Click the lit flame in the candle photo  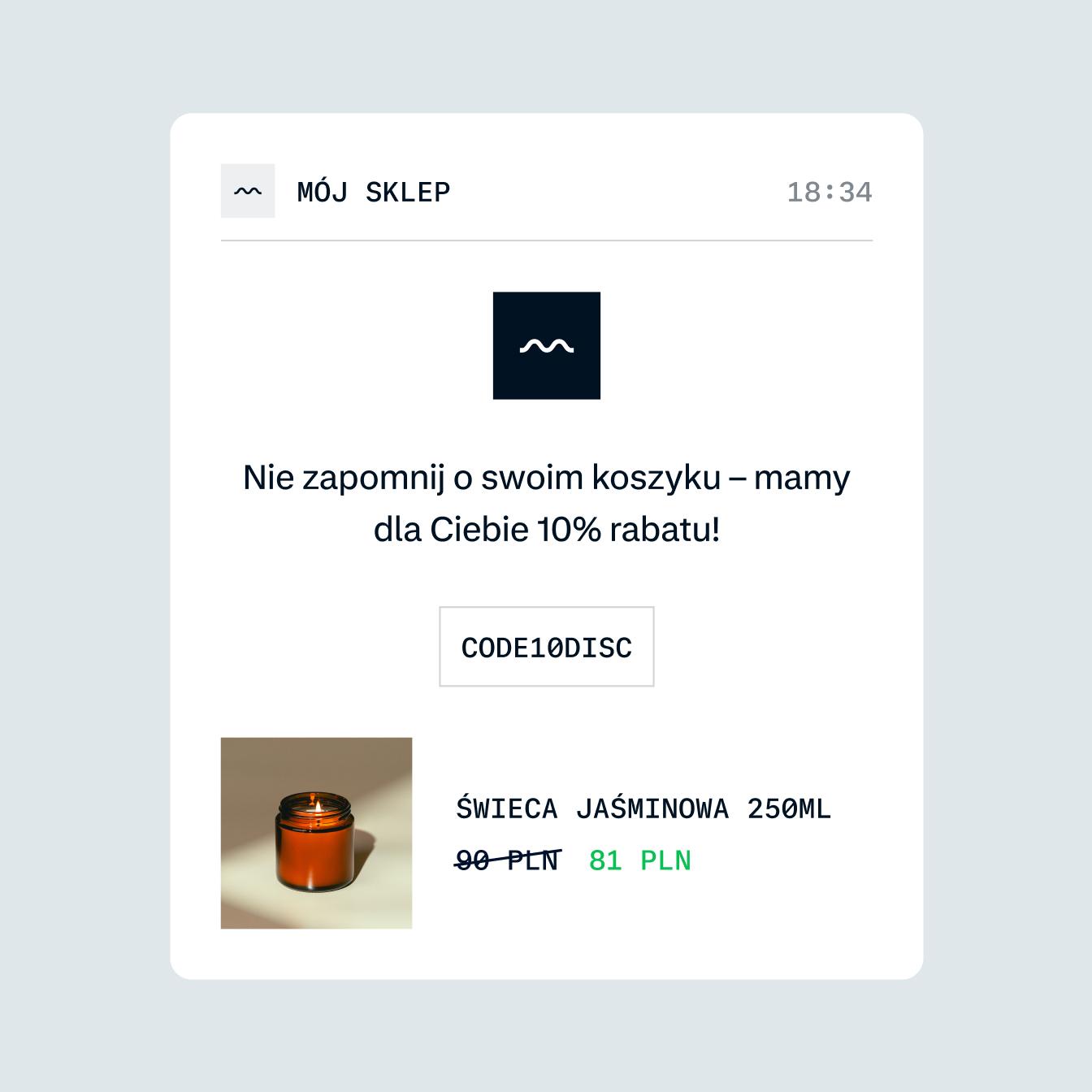pos(318,806)
